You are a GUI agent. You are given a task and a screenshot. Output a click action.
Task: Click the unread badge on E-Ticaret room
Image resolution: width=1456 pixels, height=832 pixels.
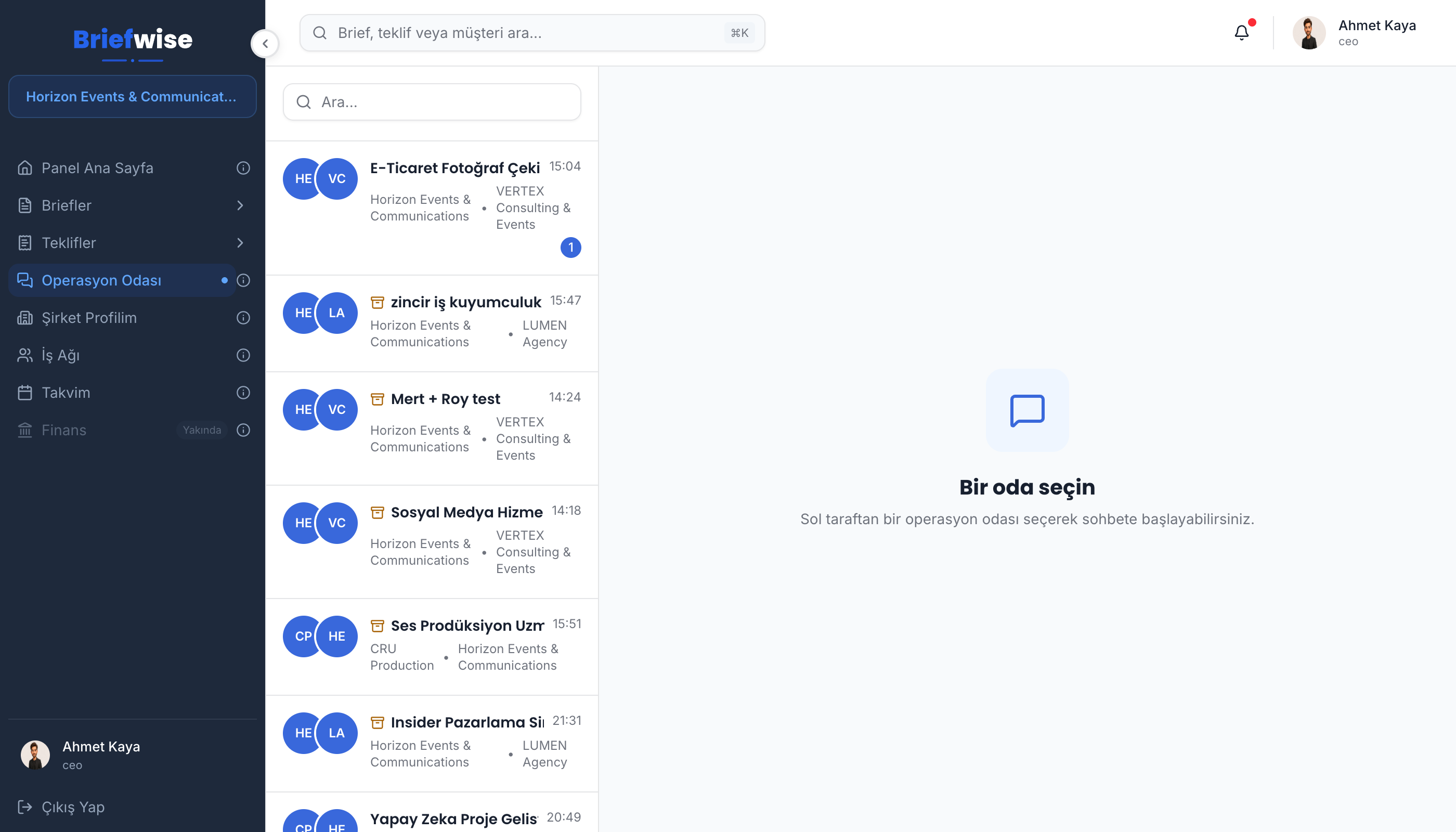click(570, 248)
